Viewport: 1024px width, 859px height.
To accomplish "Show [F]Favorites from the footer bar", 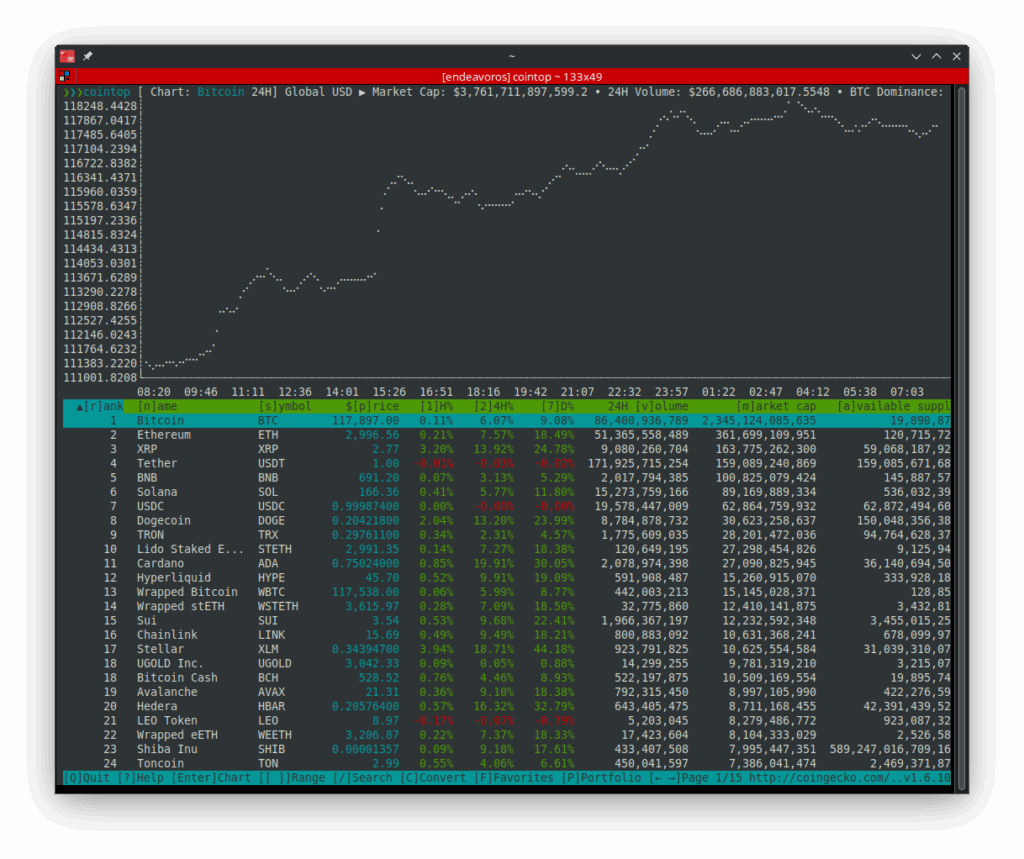I will [513, 778].
